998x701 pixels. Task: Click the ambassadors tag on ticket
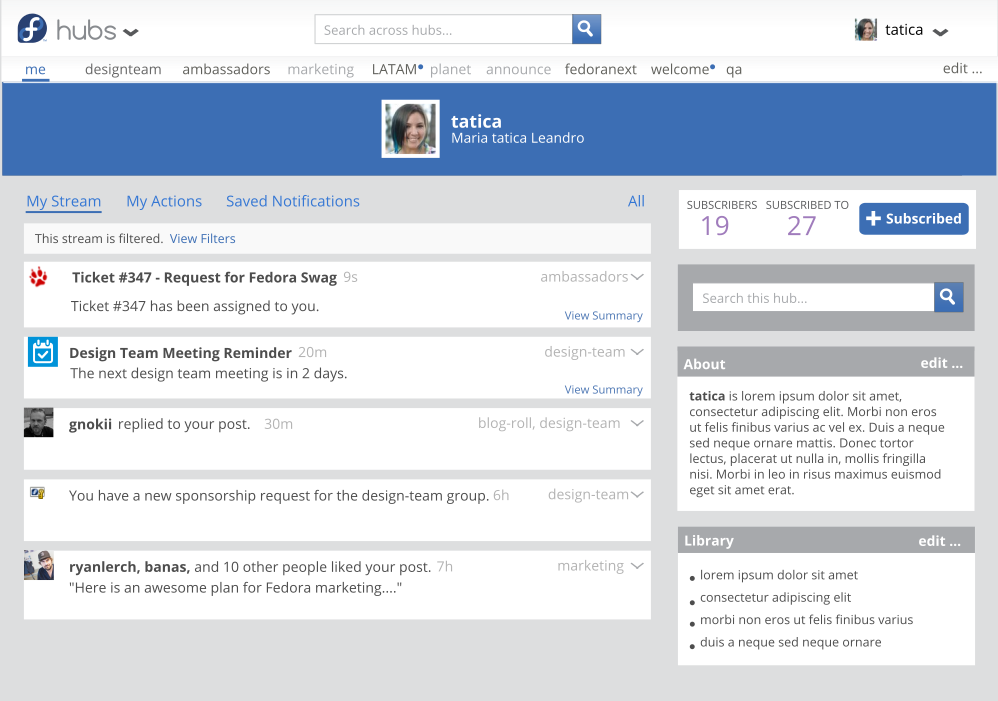584,277
